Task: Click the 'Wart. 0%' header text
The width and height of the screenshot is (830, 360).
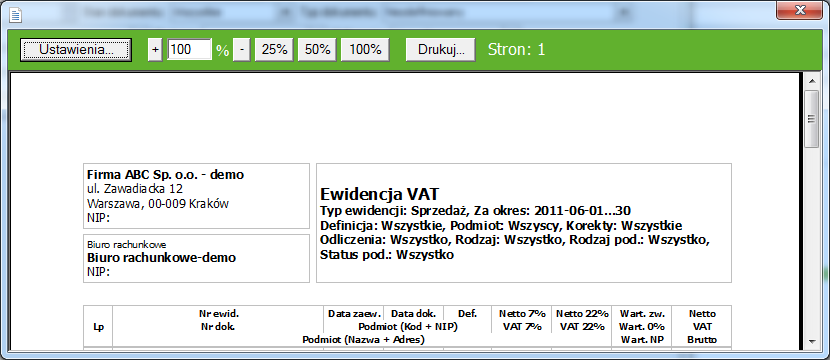Action: (x=642, y=327)
